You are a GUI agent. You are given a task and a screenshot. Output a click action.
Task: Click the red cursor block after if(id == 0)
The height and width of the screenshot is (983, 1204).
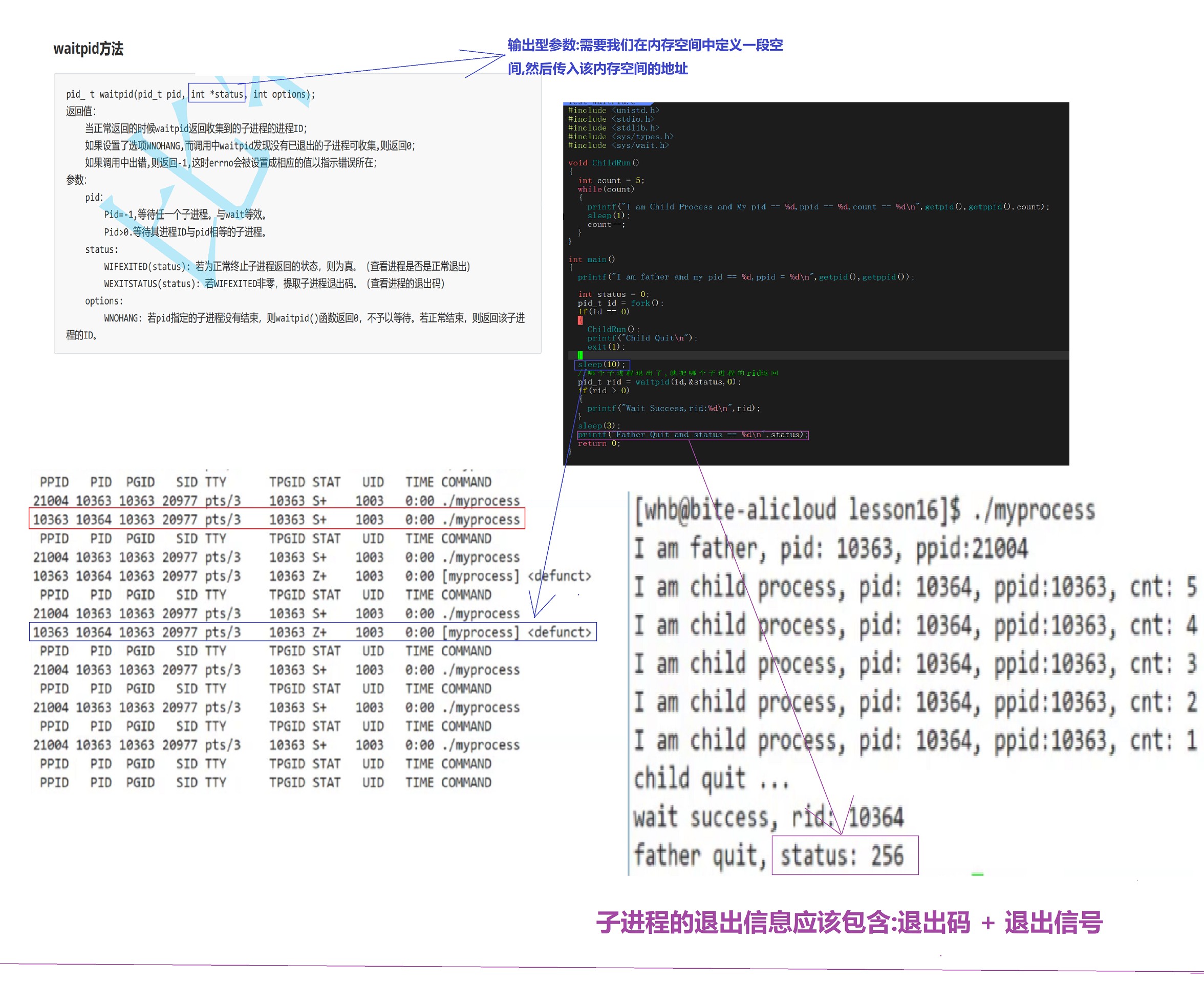pyautogui.click(x=579, y=320)
